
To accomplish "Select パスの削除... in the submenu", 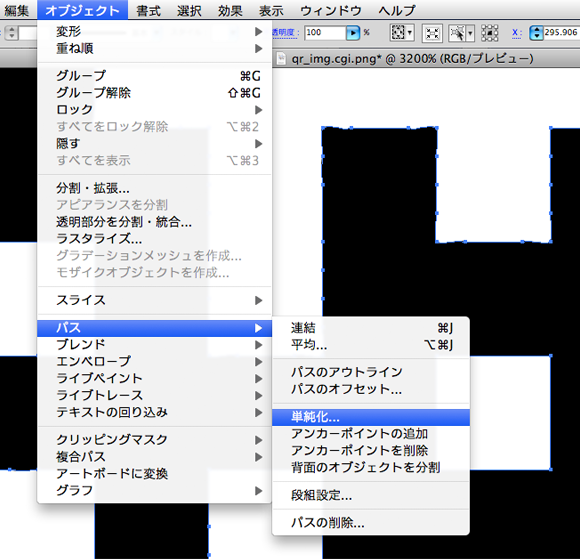I will point(371,523).
